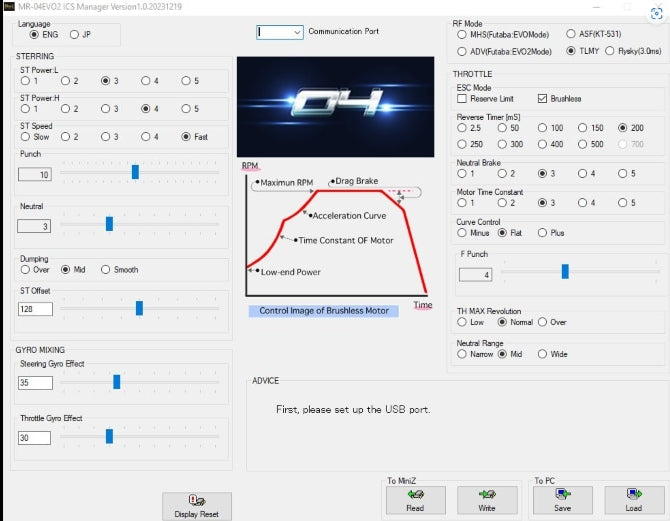Click the Write to MiniZ button
The image size is (670, 521).
coord(487,500)
